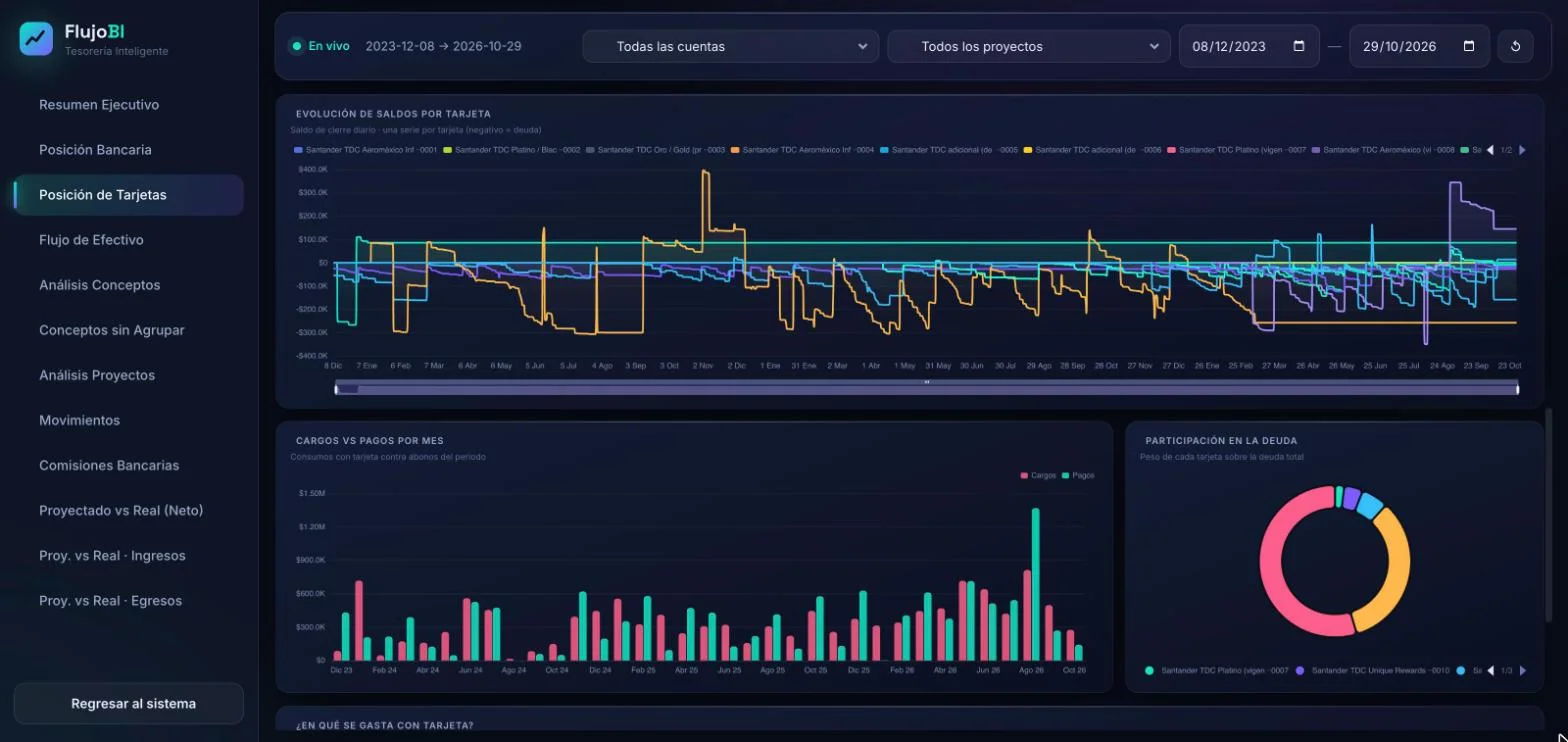Toggle Santander TDC Aeroméxico Inf -0001 series
Viewport: 1568px width, 742px height.
point(366,150)
